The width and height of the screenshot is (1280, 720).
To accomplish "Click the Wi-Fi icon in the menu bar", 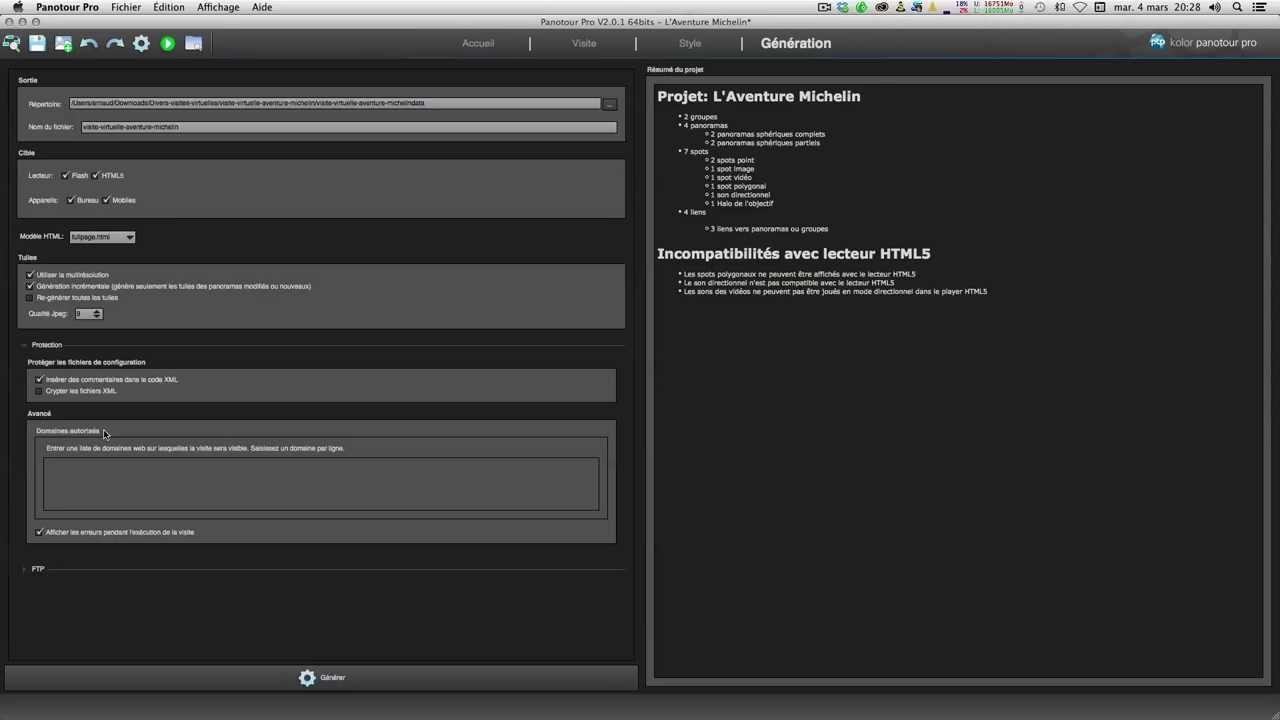I will [x=1080, y=7].
